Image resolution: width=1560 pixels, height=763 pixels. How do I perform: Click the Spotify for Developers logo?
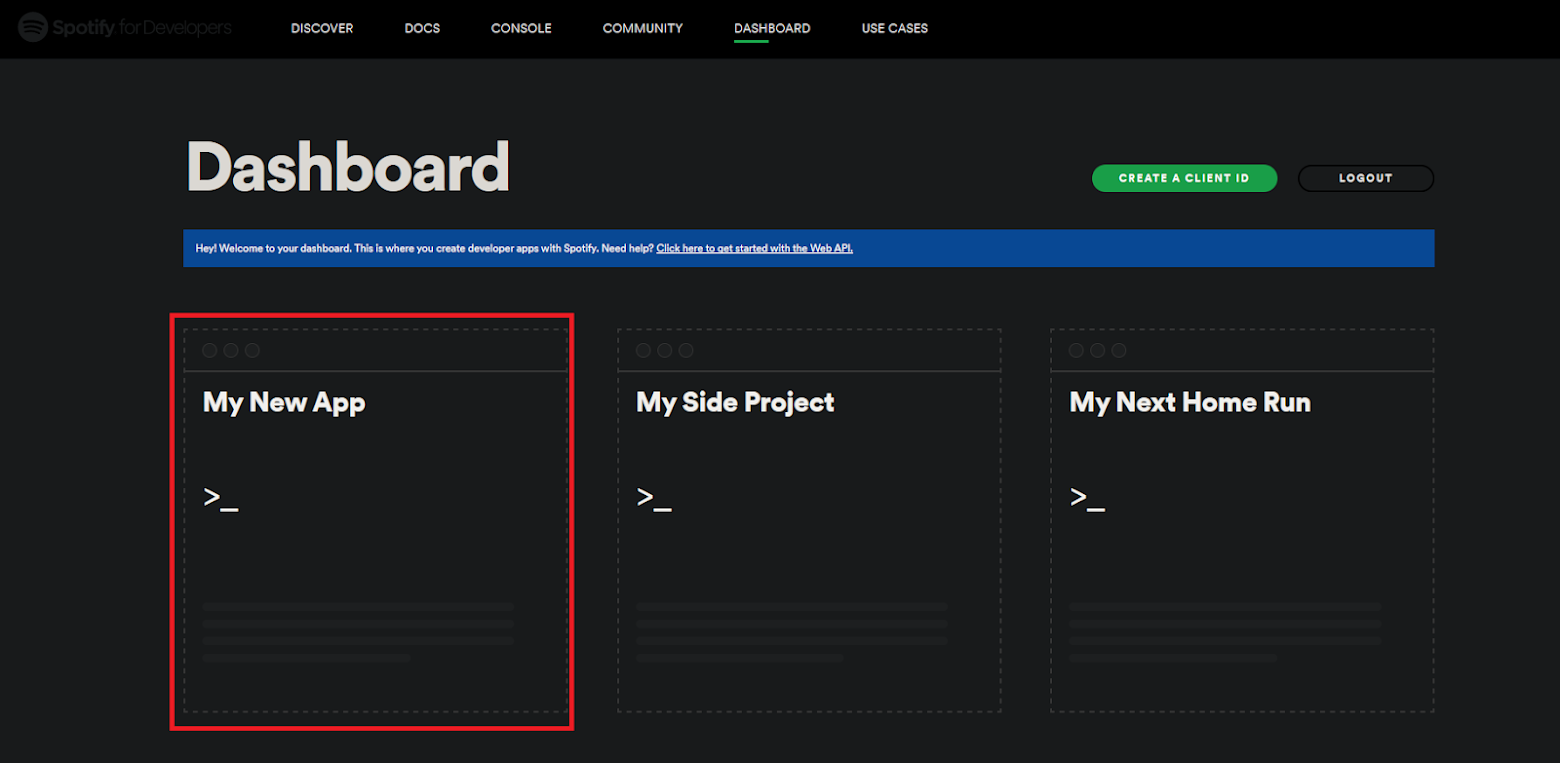(x=125, y=27)
